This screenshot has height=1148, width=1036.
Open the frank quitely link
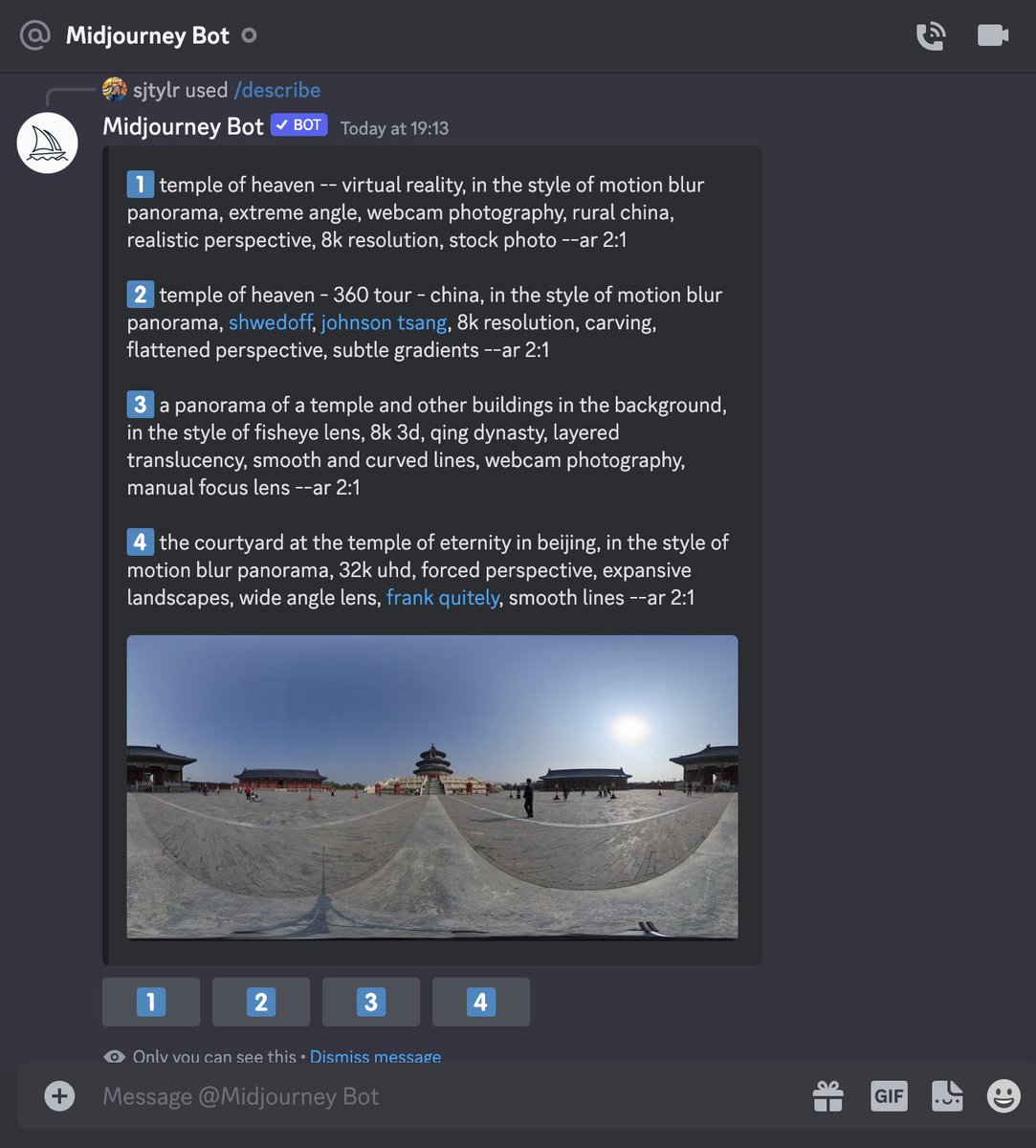pyautogui.click(x=443, y=598)
